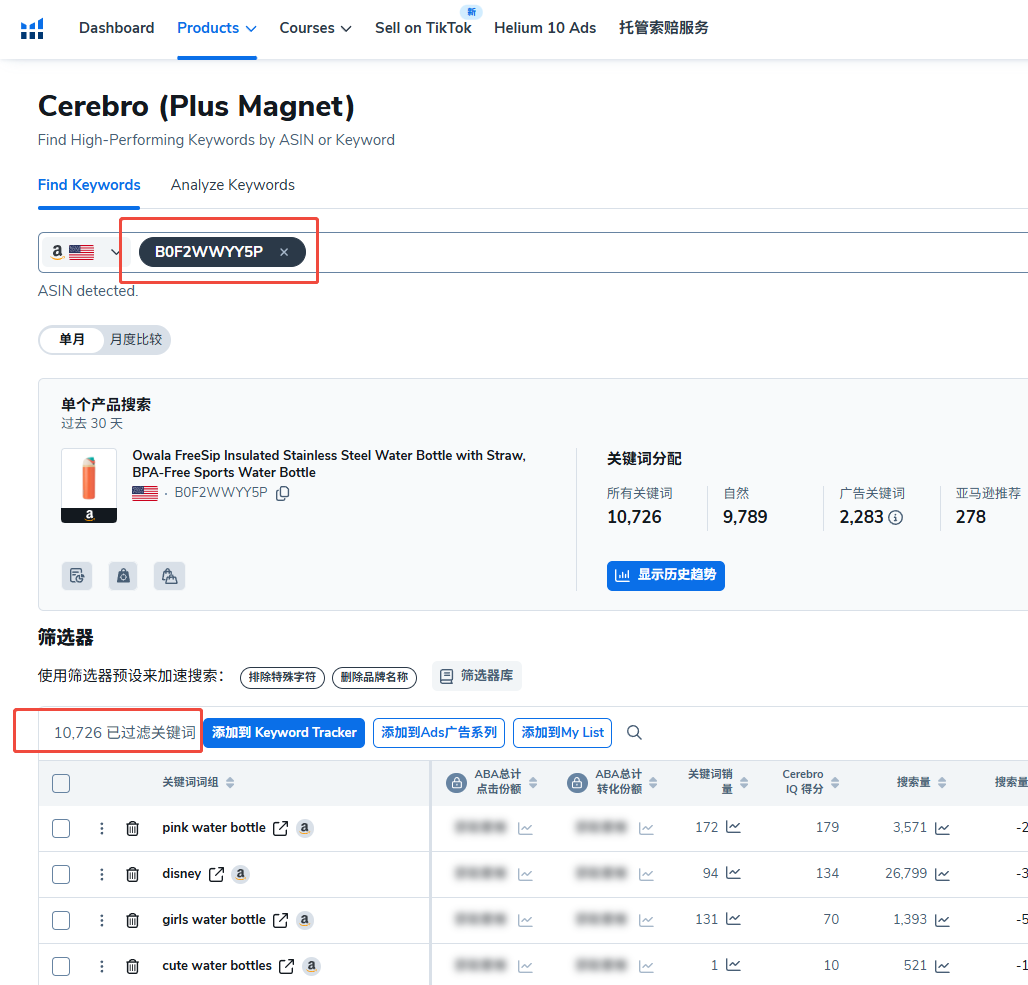
Task: Click 添加到 Keyword Tracker button
Action: (284, 733)
